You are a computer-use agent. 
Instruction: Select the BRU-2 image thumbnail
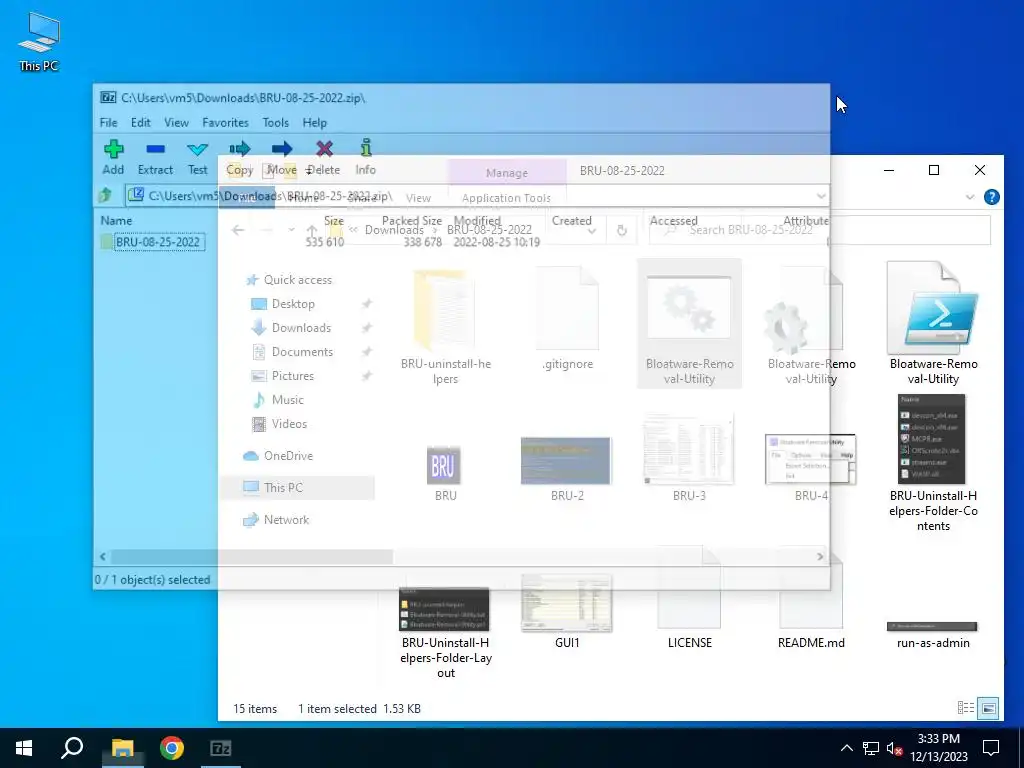pos(566,461)
